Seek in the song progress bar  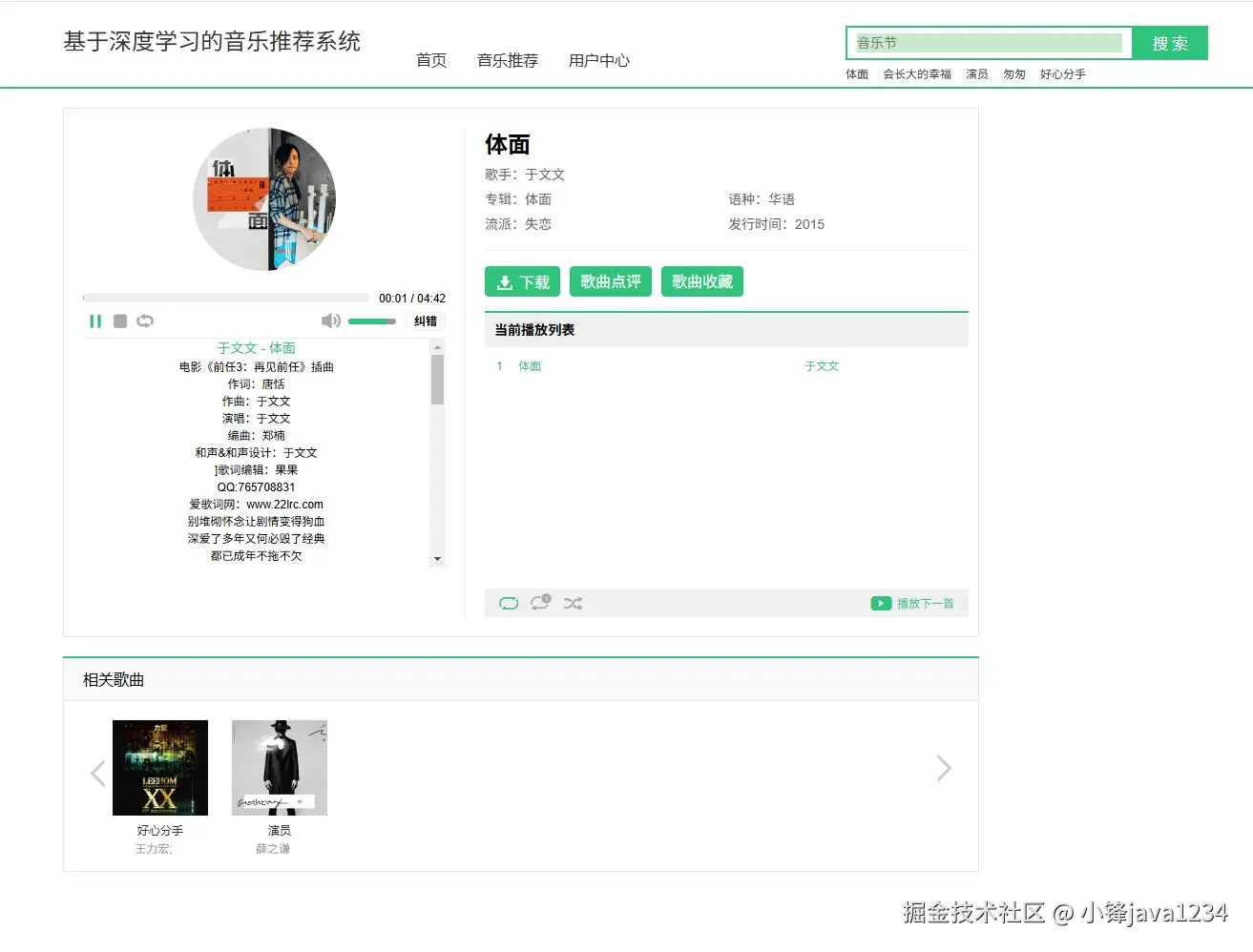pyautogui.click(x=226, y=298)
